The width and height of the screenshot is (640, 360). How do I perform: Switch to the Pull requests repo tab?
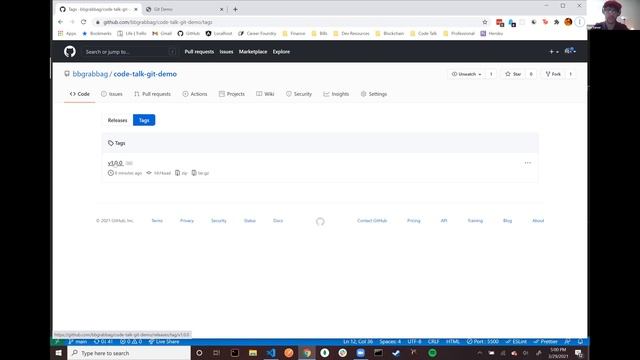click(x=152, y=94)
